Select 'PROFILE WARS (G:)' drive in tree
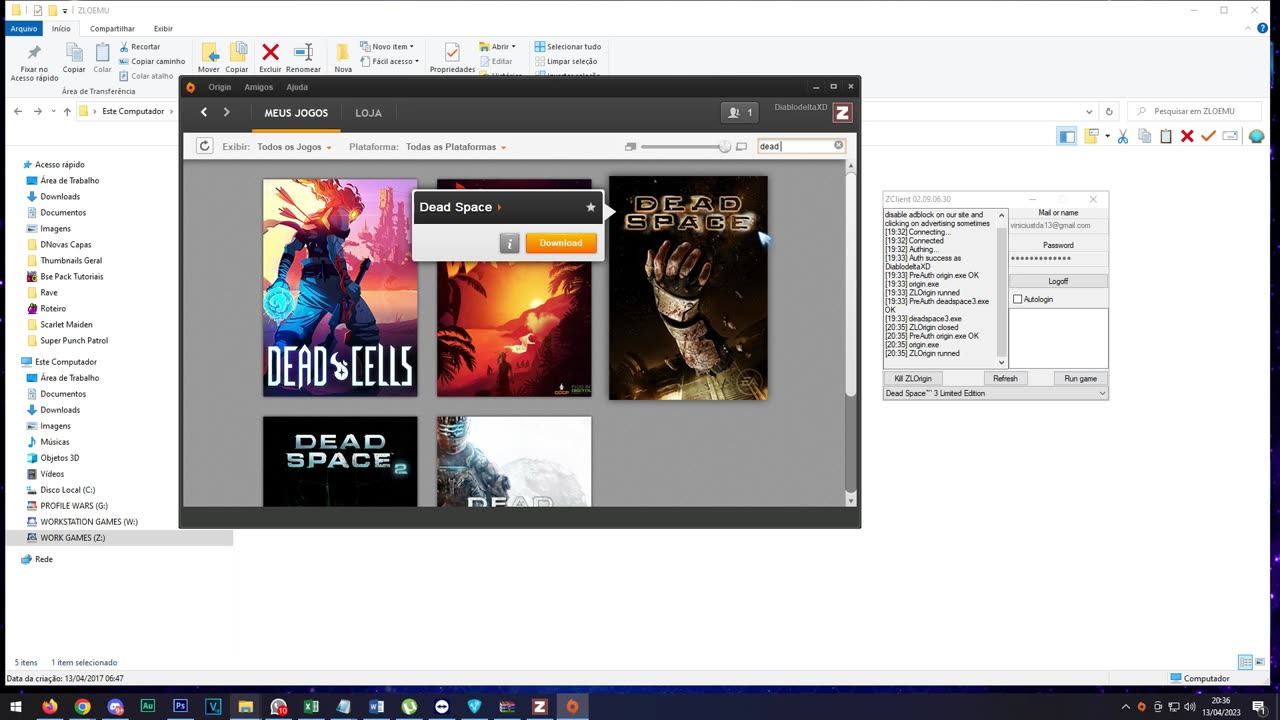This screenshot has width=1280, height=720. [74, 506]
